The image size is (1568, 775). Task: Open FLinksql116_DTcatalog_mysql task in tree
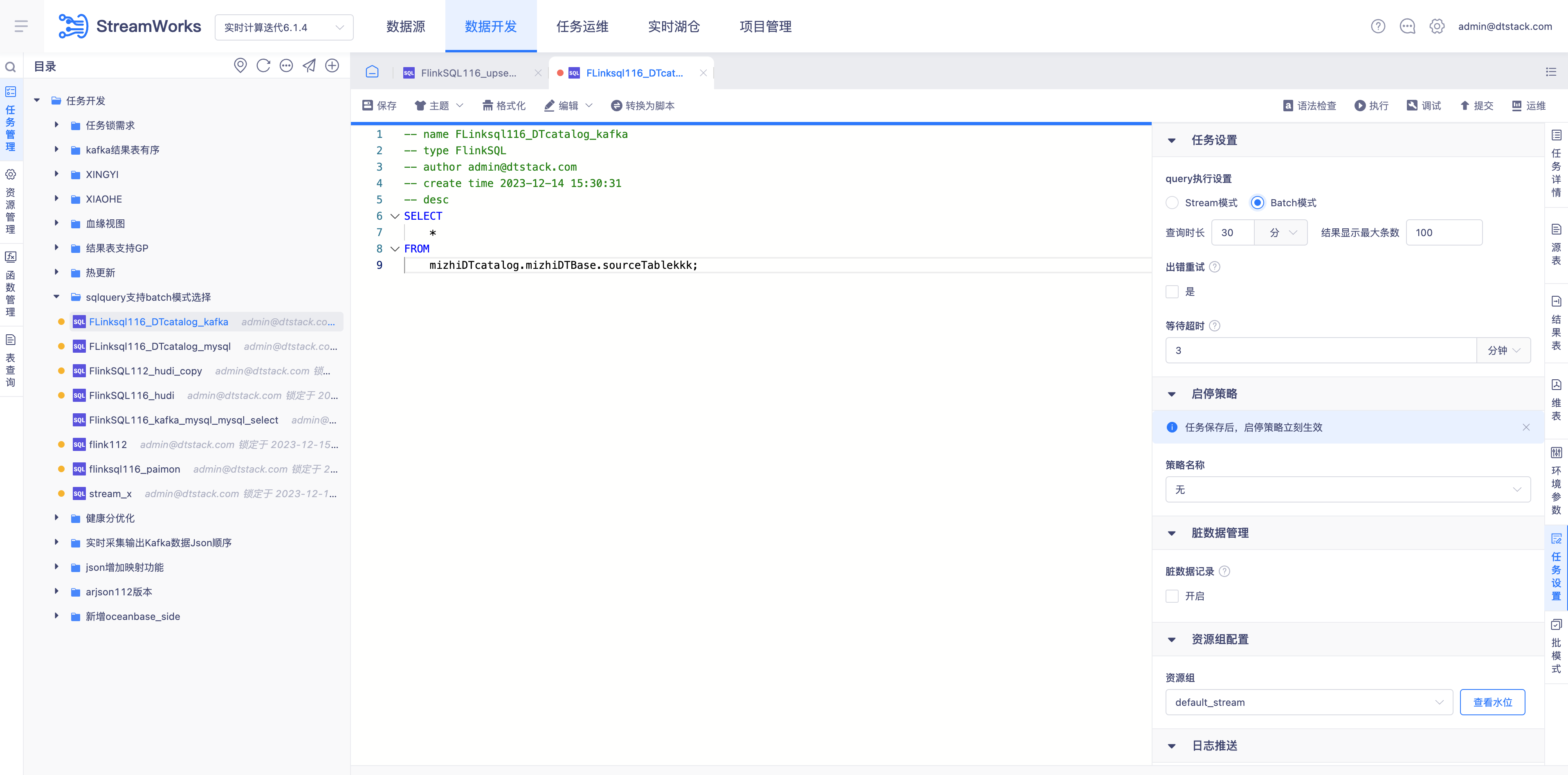point(159,347)
